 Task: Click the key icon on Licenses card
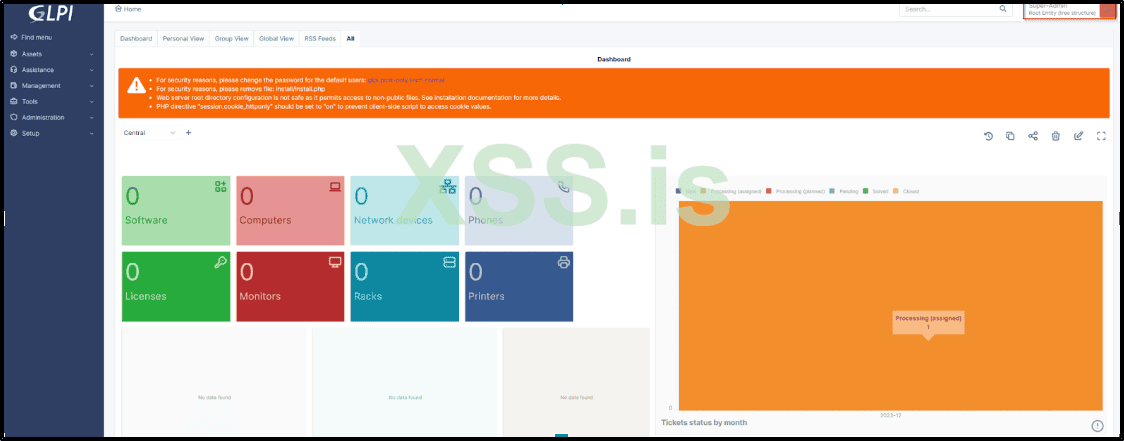[220, 262]
